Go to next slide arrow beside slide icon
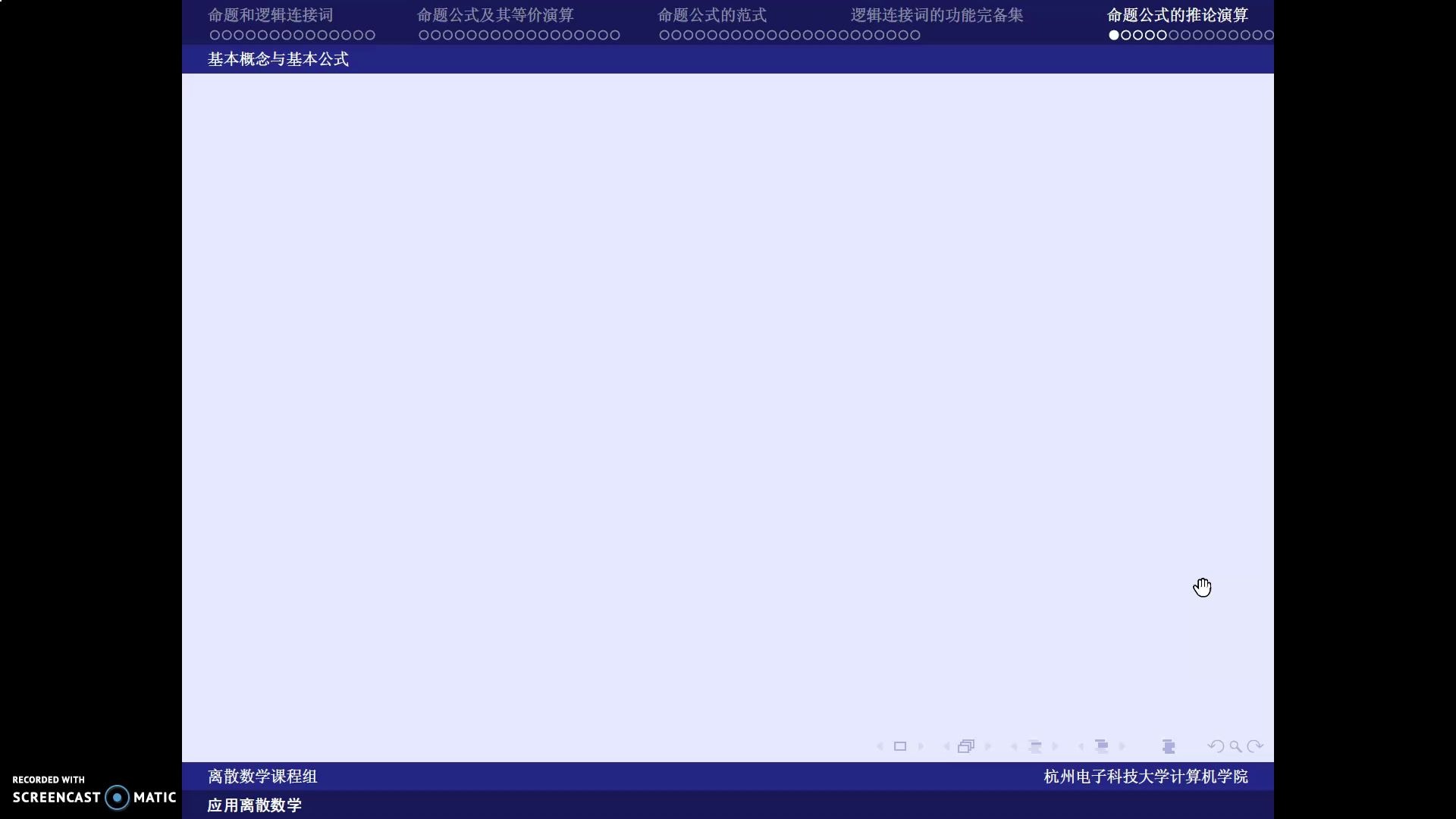 pos(921,746)
